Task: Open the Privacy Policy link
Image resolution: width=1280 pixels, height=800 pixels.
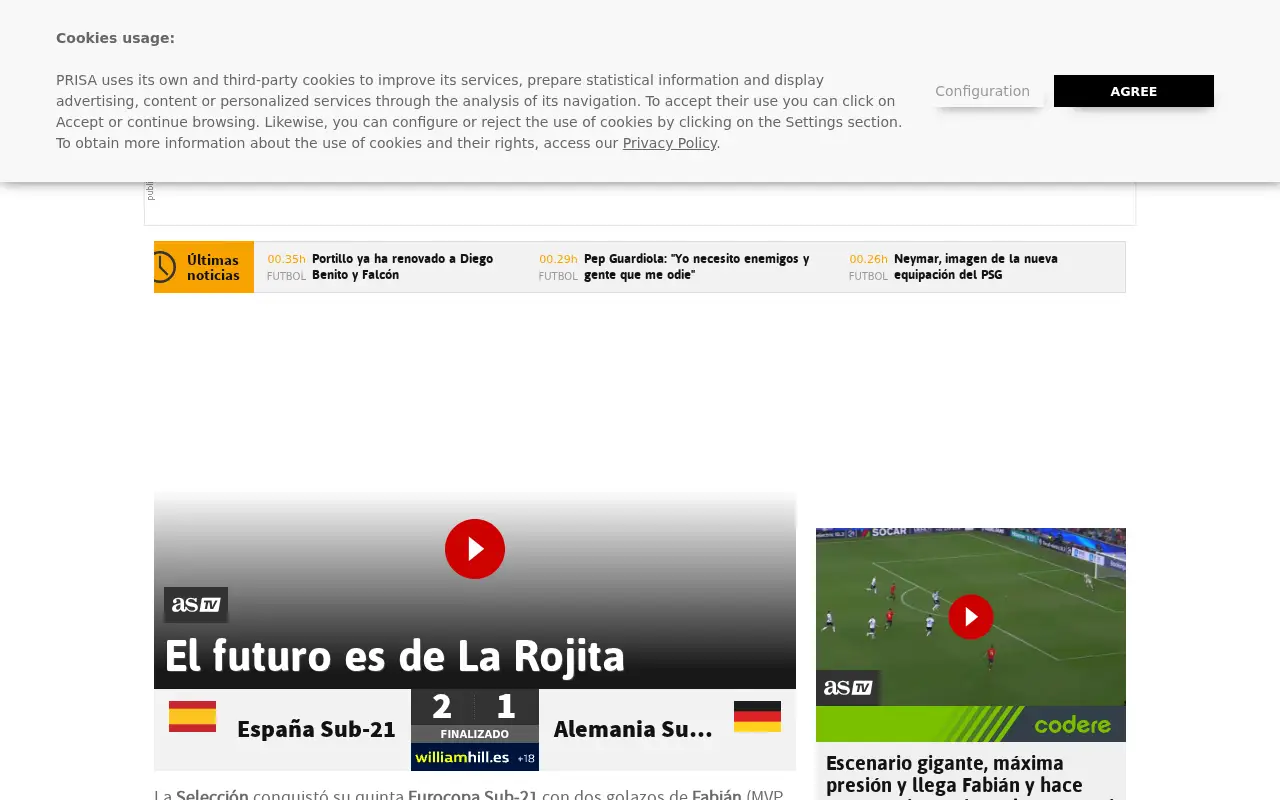Action: pos(669,143)
